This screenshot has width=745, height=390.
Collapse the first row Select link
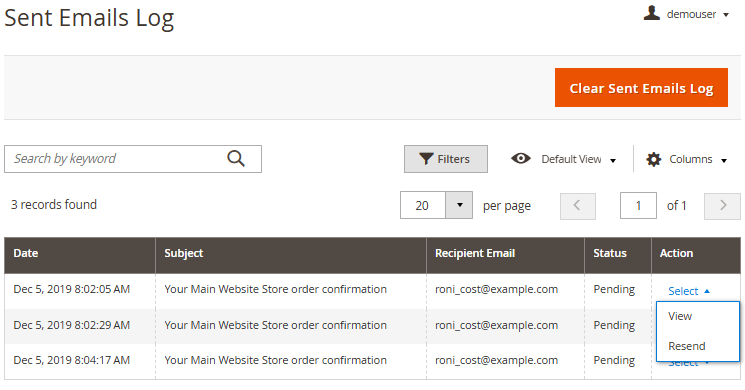pyautogui.click(x=688, y=291)
